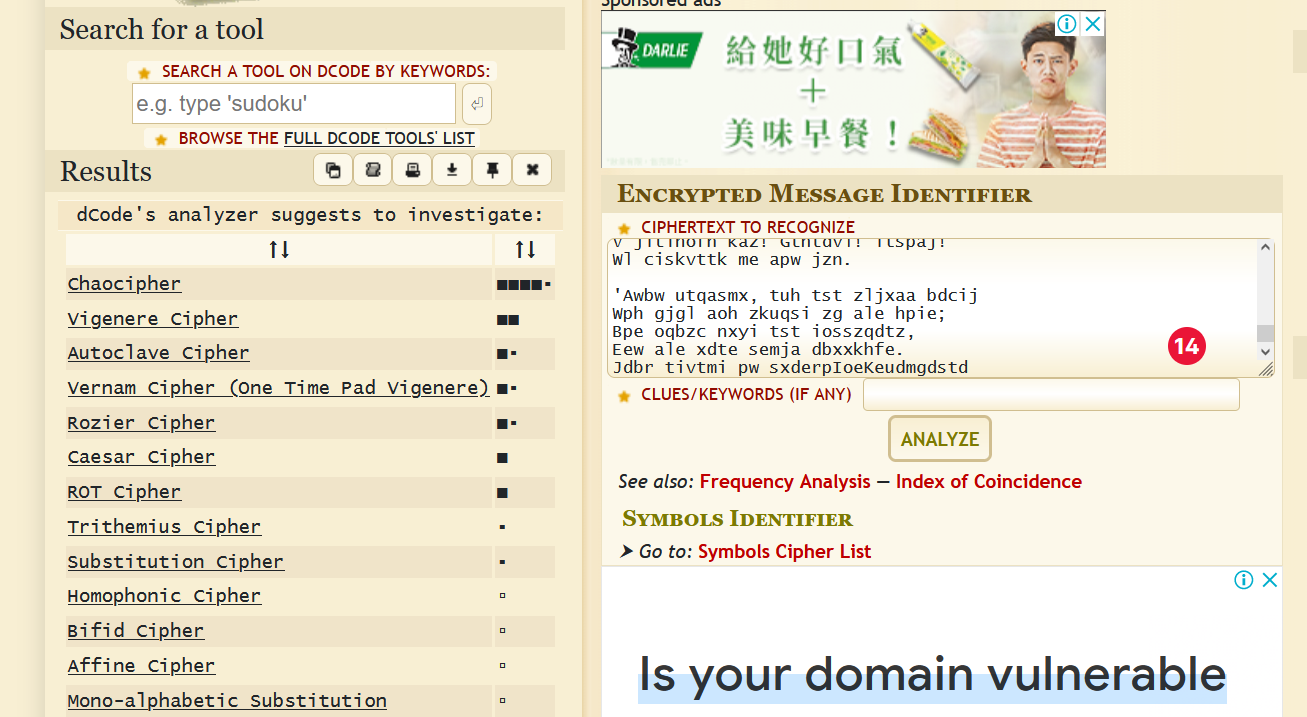This screenshot has width=1307, height=717.
Task: Open the info icon on the Darlie ad
Action: point(1067,24)
